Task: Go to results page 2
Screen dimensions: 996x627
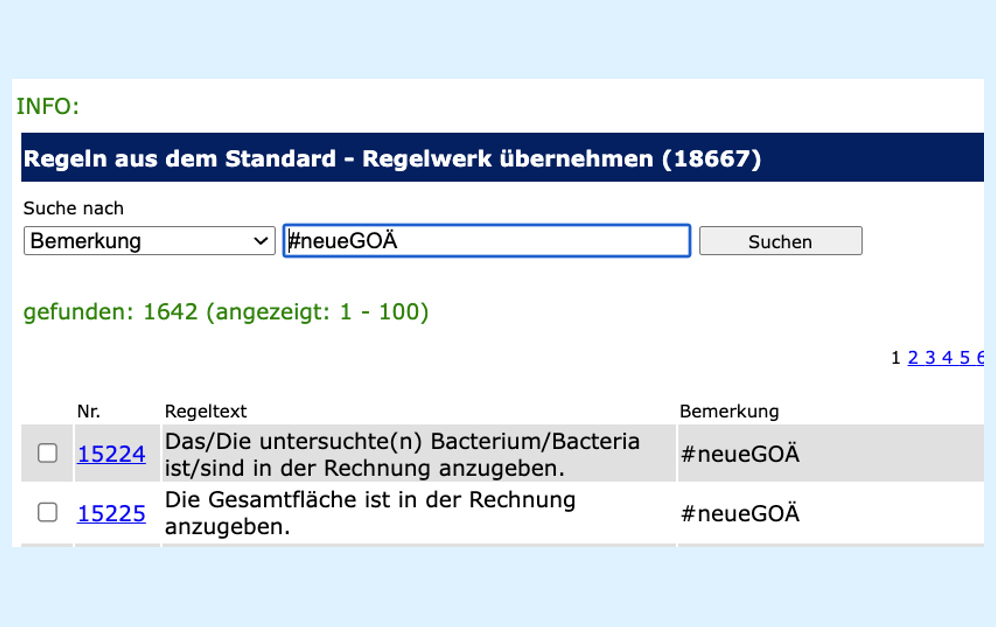Action: (913, 358)
